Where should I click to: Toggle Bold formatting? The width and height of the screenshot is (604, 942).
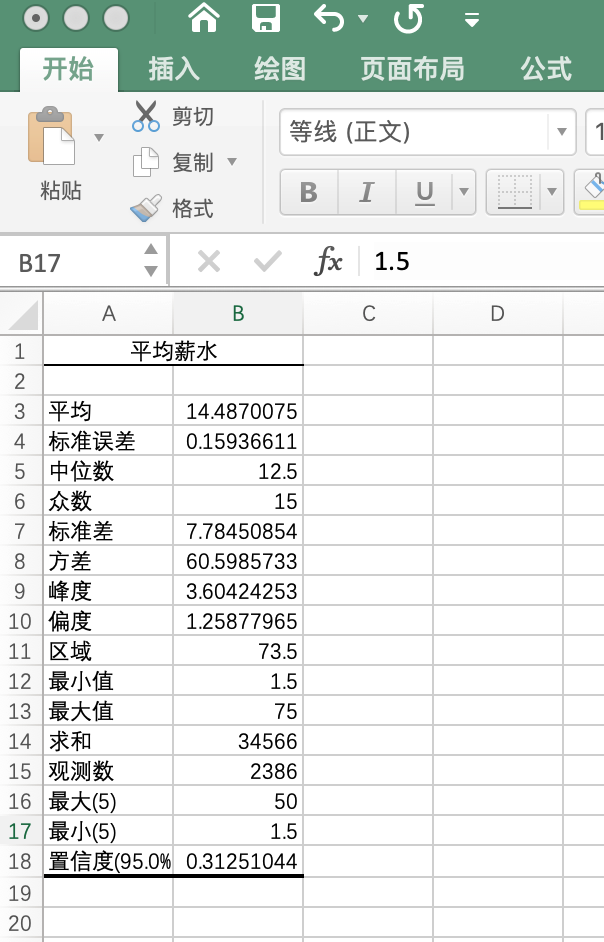point(309,192)
